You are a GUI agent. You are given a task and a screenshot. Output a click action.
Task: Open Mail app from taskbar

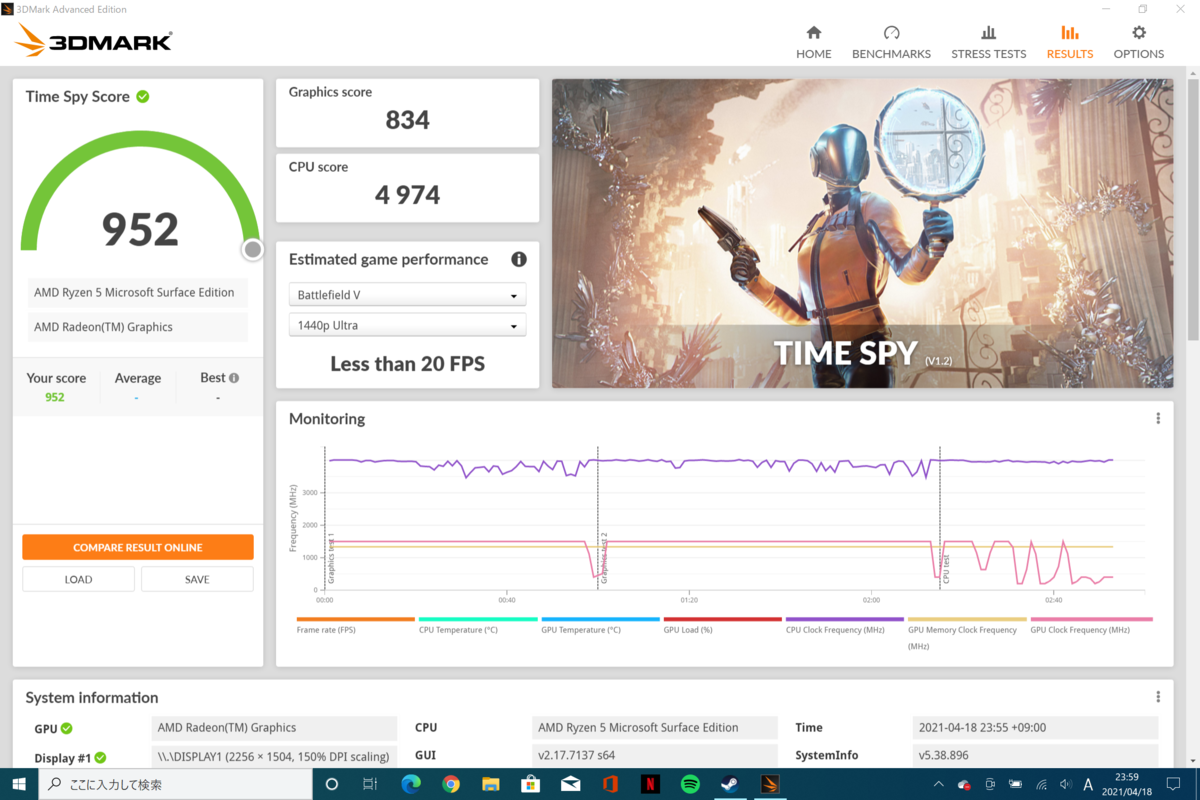[x=571, y=785]
